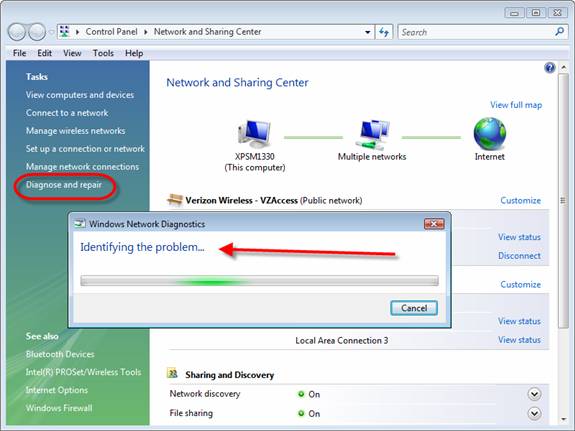Click the refresh arrows icon beside address bar
575x431 pixels.
(384, 32)
